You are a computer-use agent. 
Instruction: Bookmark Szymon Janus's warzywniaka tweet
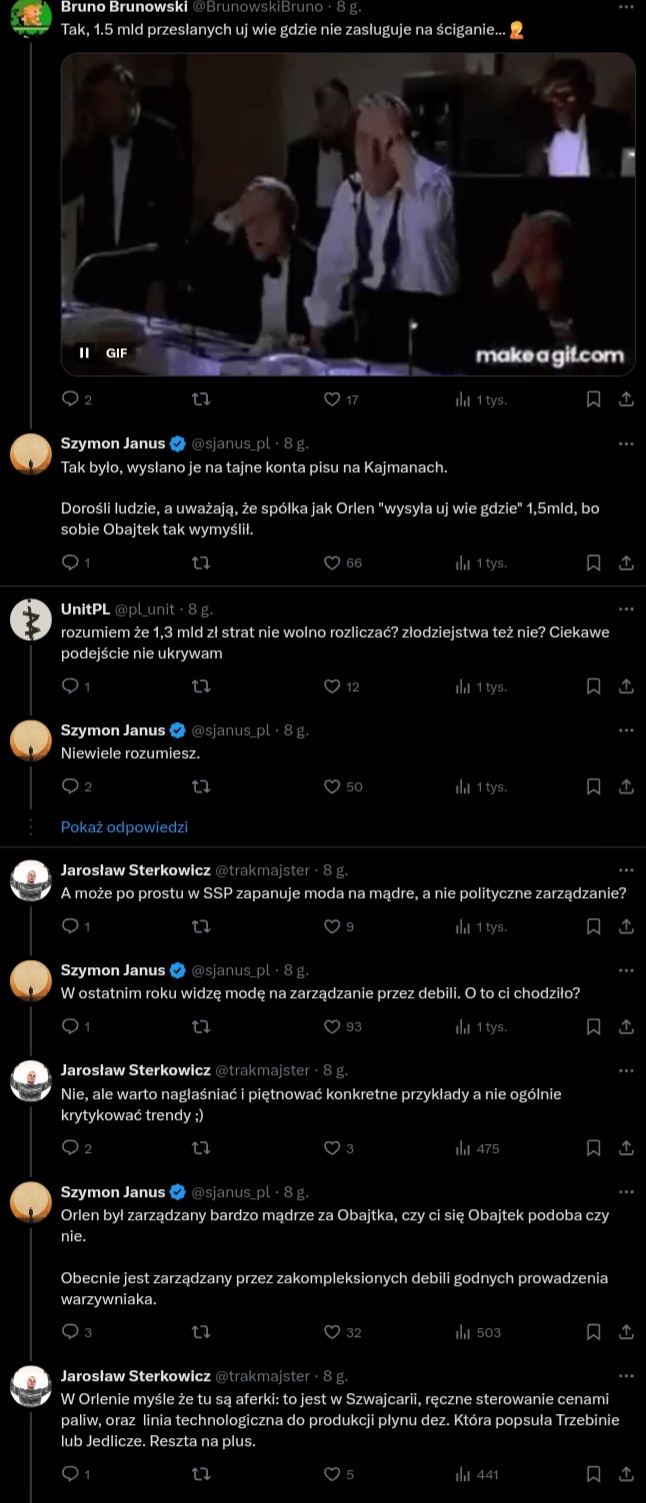[593, 1332]
